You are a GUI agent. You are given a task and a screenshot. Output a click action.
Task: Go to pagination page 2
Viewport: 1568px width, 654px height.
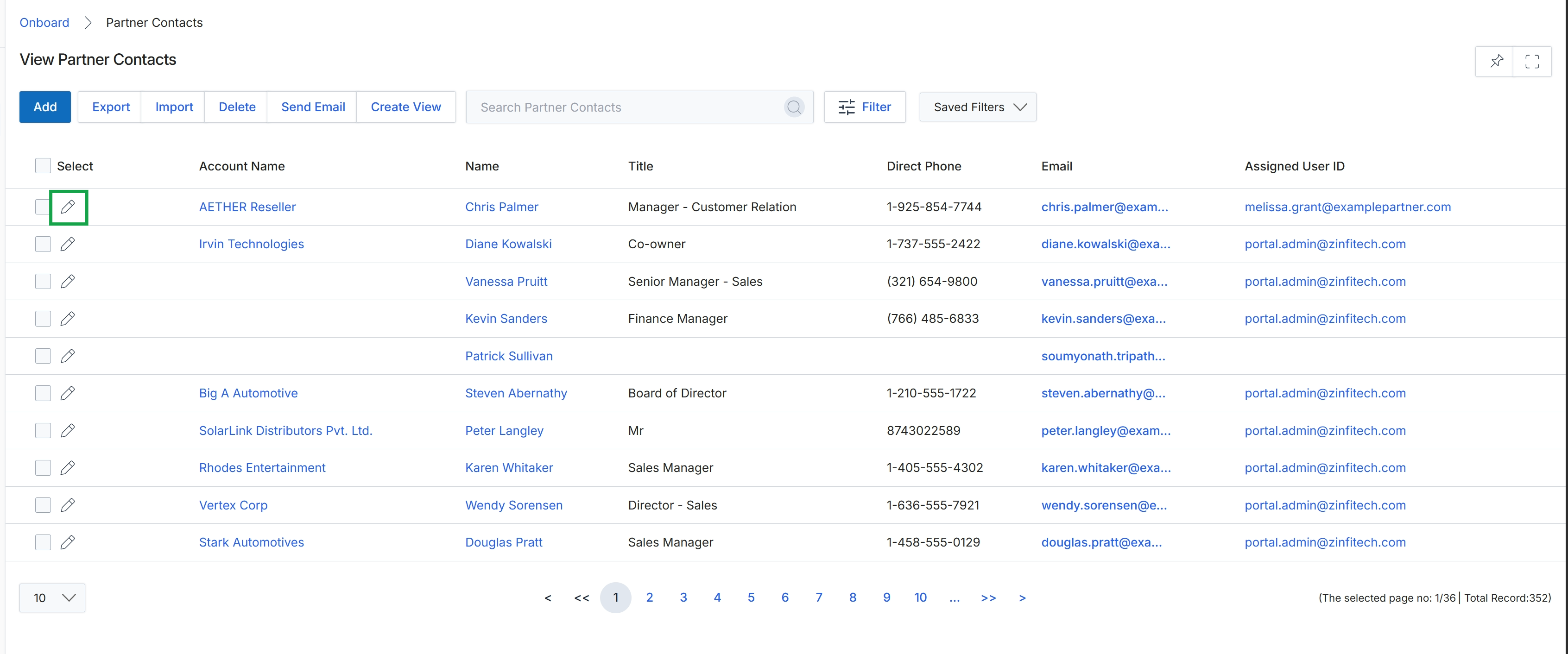[650, 597]
